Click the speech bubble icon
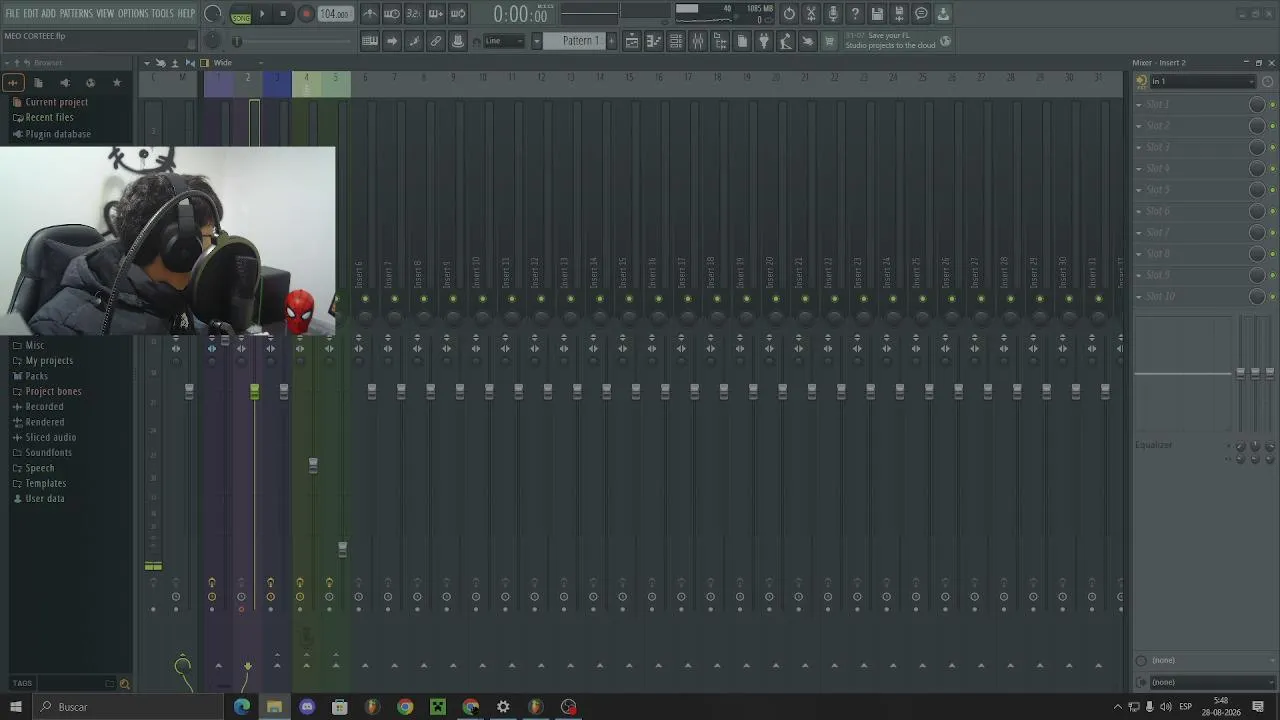1280x720 pixels. pos(921,14)
